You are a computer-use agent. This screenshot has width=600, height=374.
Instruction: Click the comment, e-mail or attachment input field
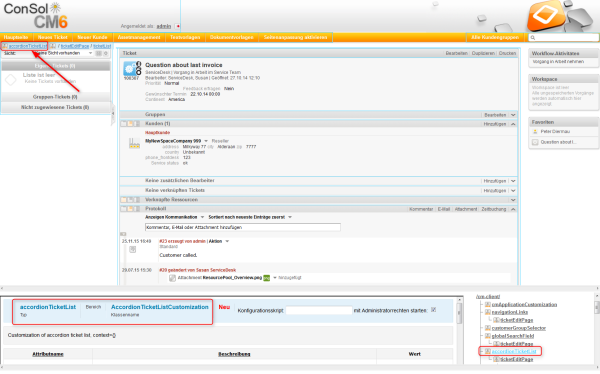[243, 227]
